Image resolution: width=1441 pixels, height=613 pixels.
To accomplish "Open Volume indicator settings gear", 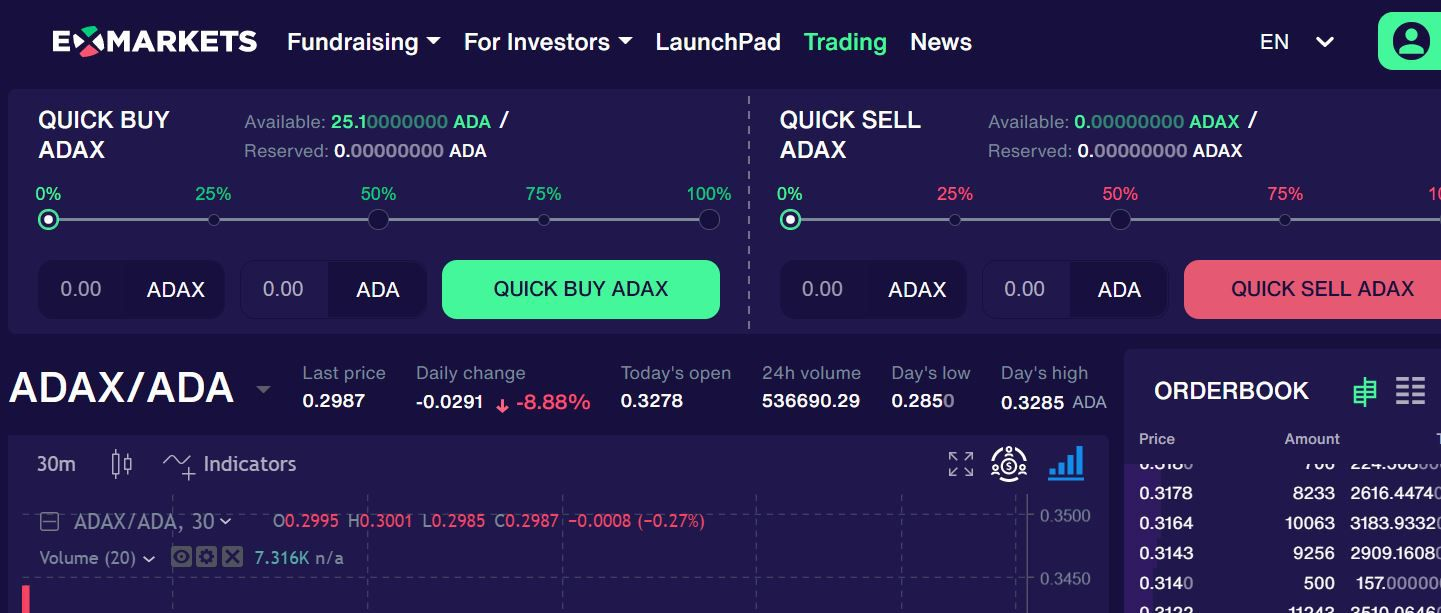I will coord(207,557).
